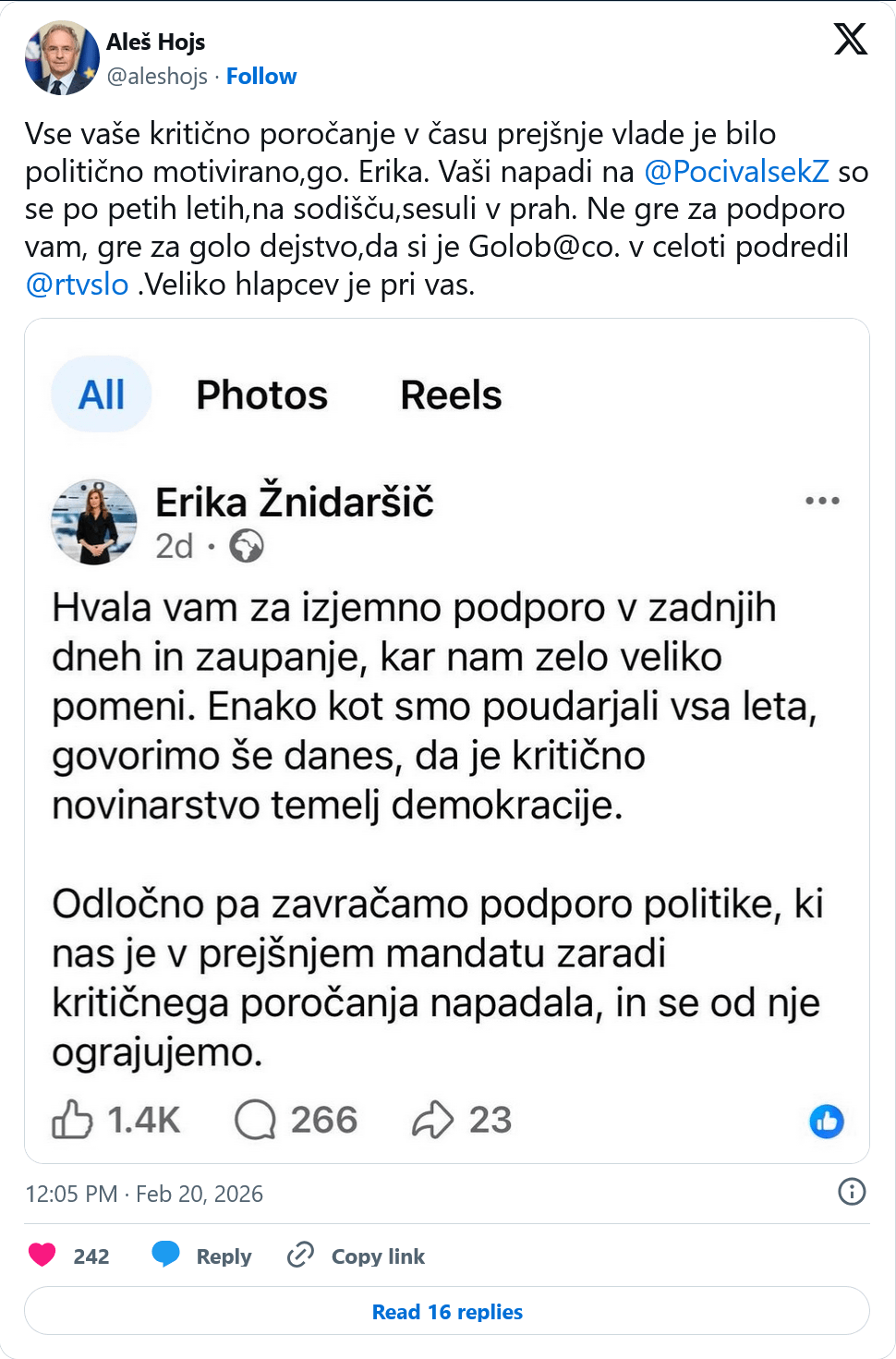
Task: Read 16 replies
Action: [x=447, y=1312]
